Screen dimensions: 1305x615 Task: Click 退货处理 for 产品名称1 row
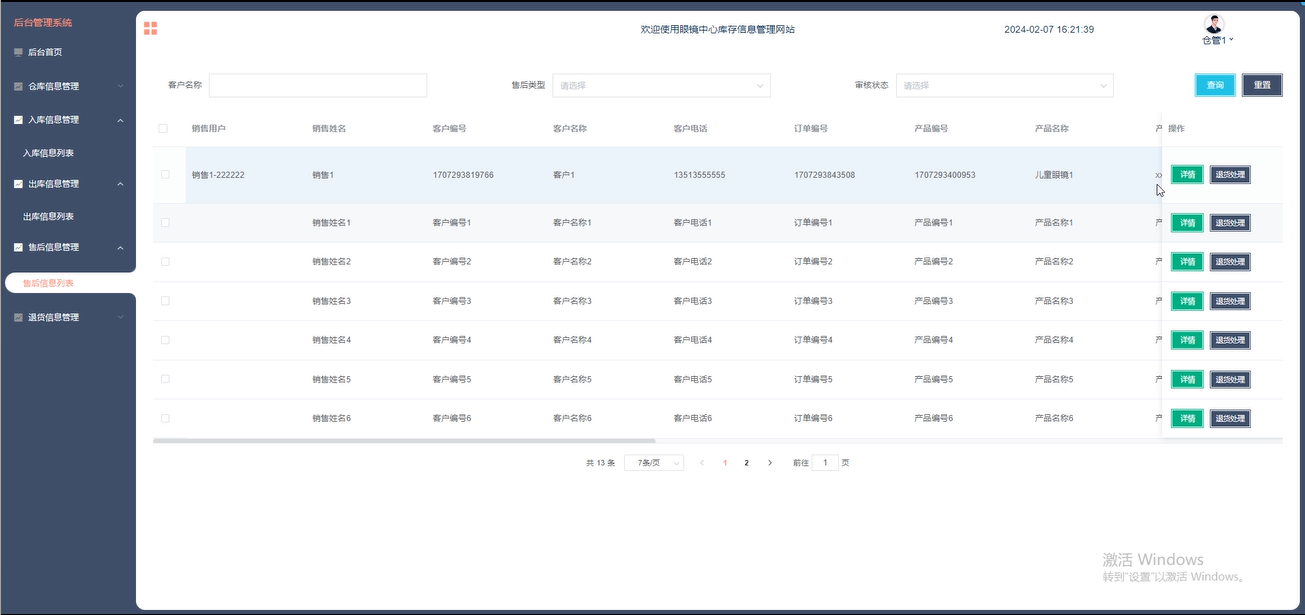[x=1230, y=223]
